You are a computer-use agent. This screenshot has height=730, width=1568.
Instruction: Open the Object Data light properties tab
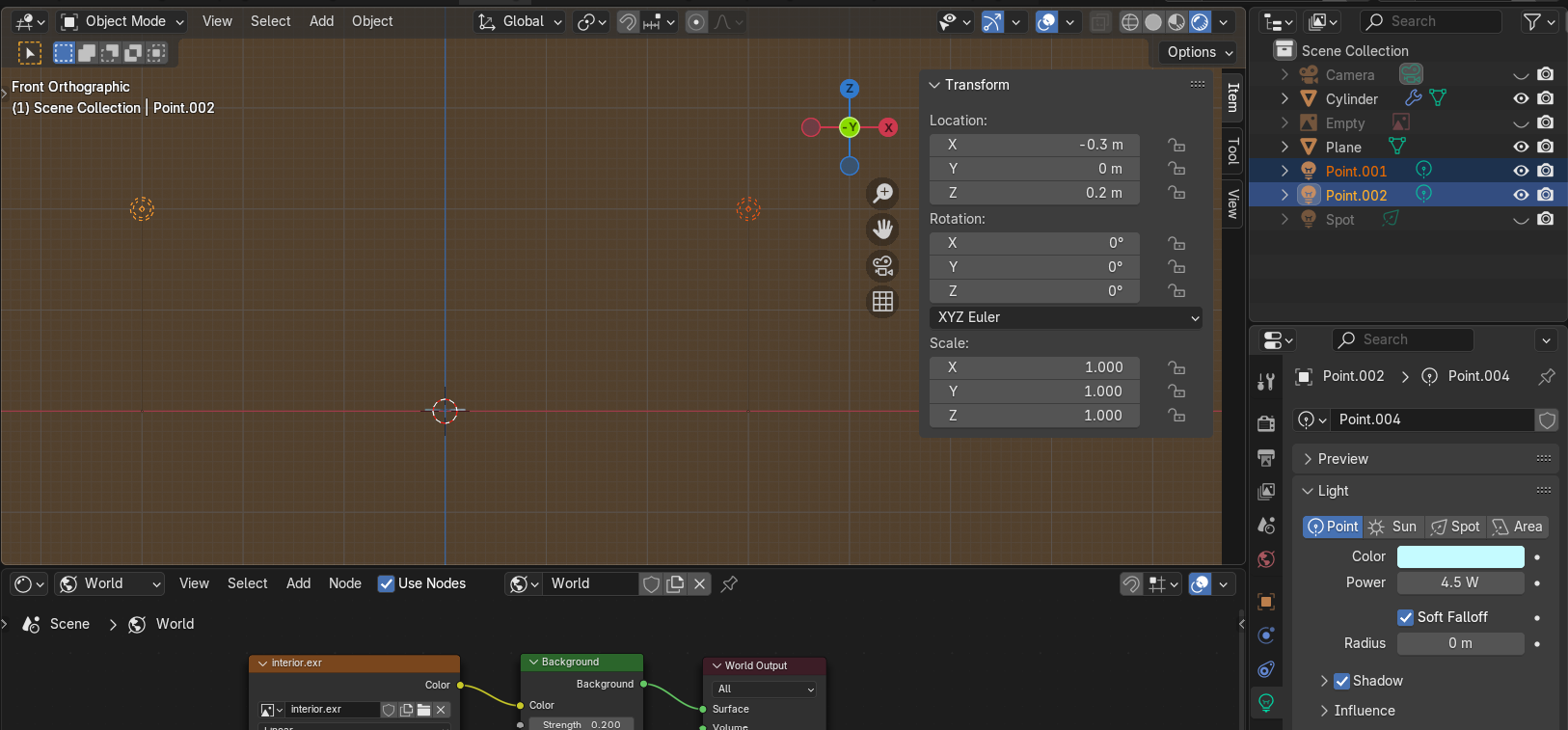coord(1266,703)
